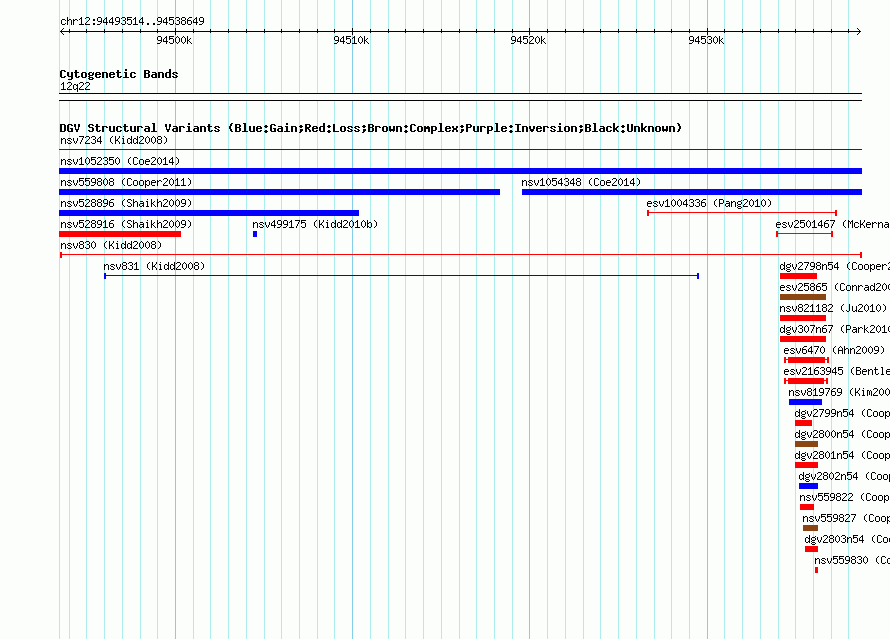890x639 pixels.
Task: Click the Cytogenetic Bands track title
Action: [x=119, y=74]
